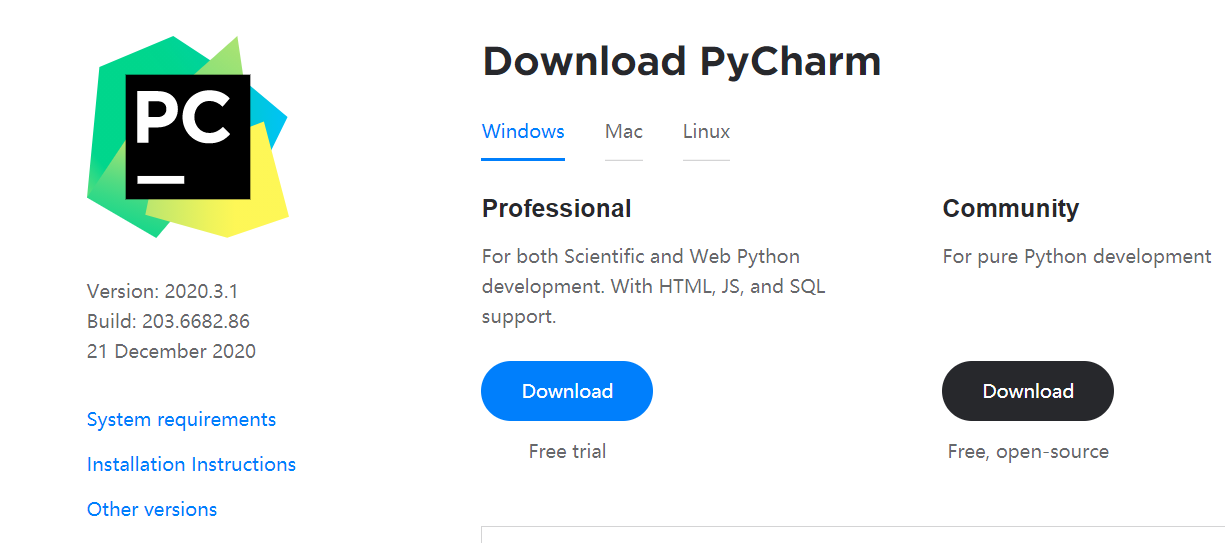The image size is (1225, 543).
Task: Click the "Free, open-source" label
Action: coord(1028,451)
